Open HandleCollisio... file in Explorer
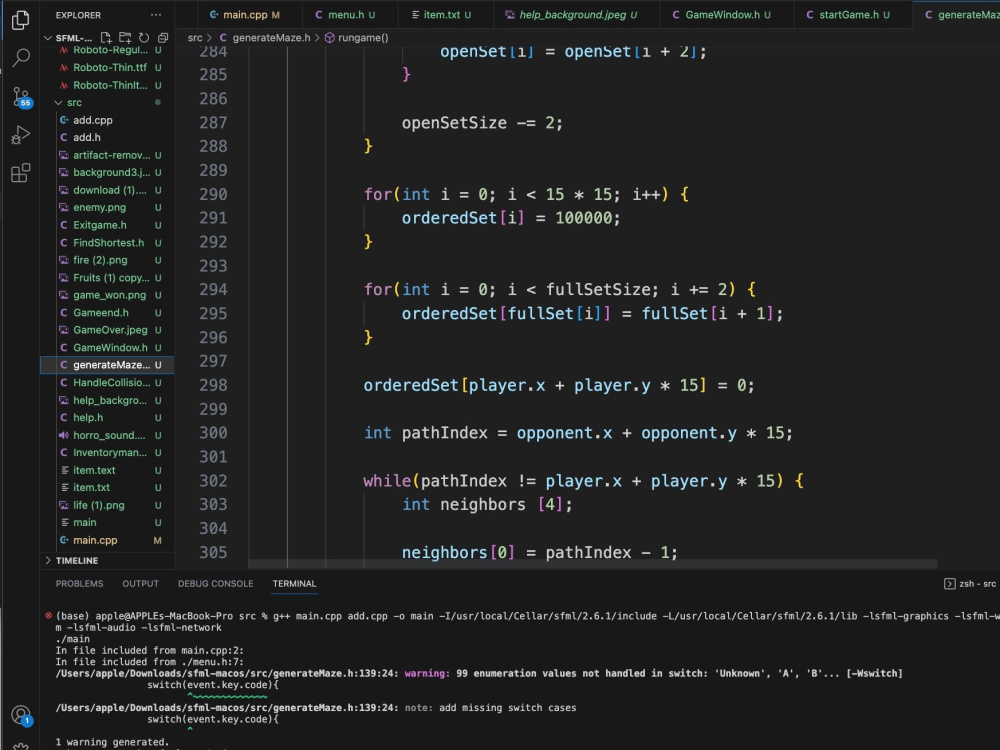This screenshot has height=750, width=1000. click(107, 383)
